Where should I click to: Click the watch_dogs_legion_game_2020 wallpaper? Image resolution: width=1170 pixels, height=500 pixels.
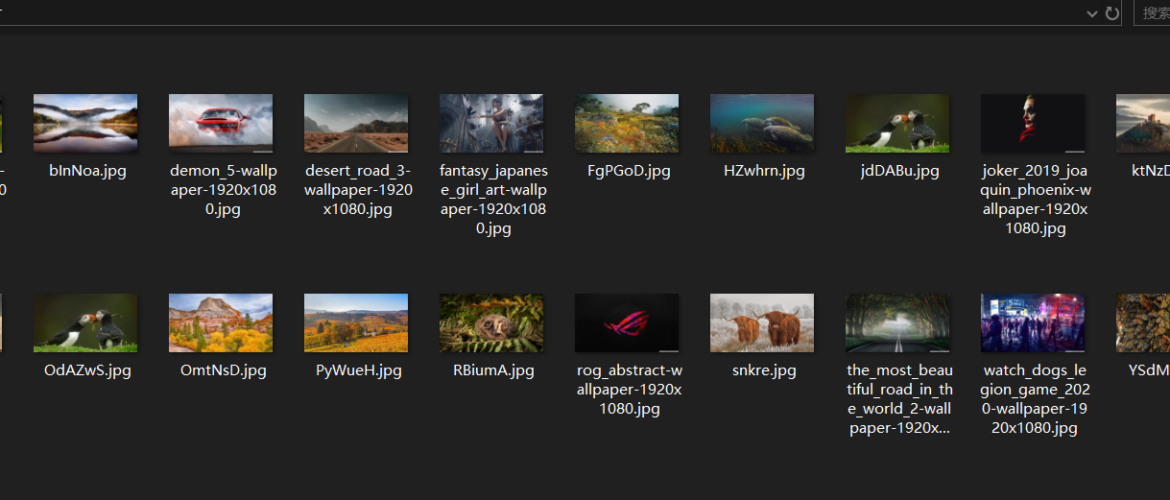(1033, 323)
